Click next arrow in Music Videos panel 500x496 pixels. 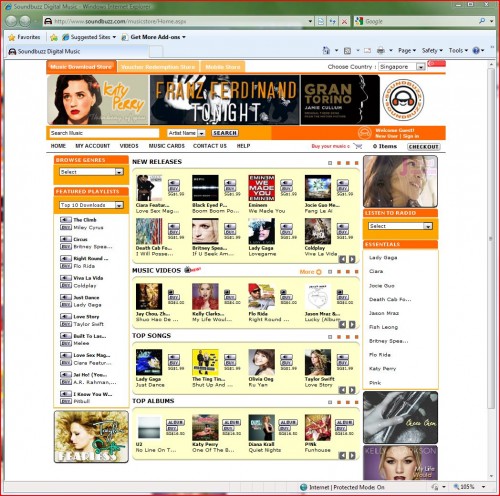[352, 325]
